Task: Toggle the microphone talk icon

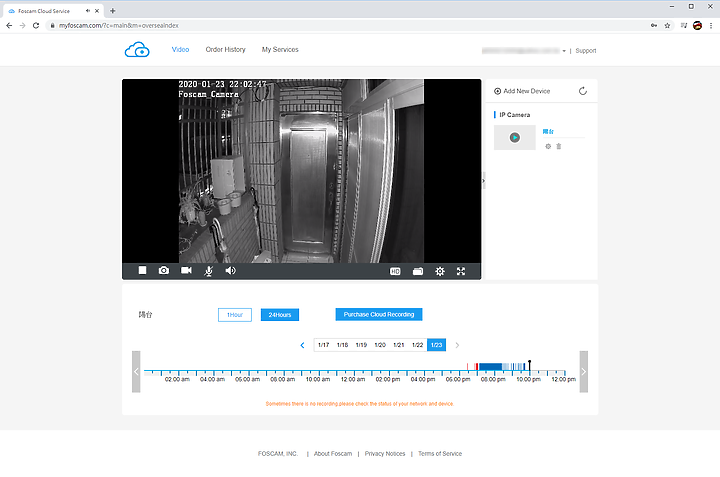Action: pos(208,271)
